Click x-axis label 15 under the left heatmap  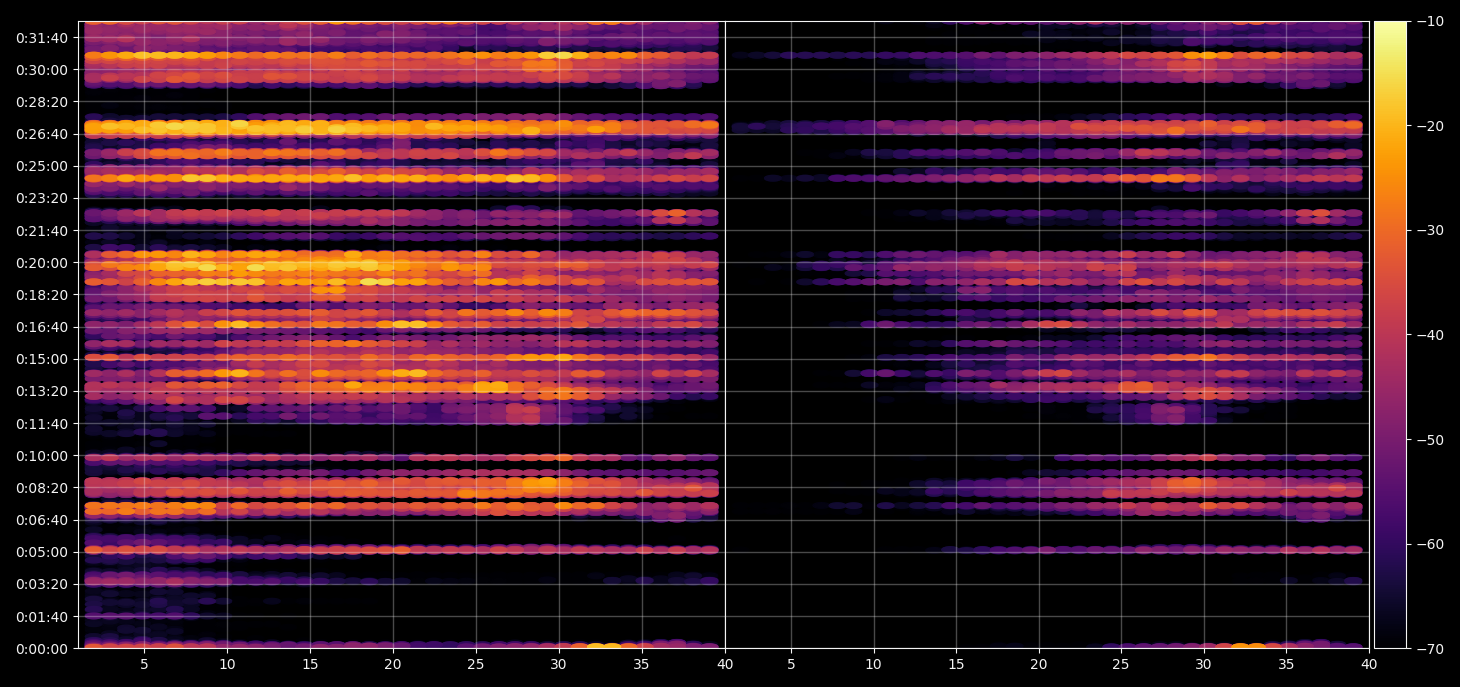pos(310,664)
